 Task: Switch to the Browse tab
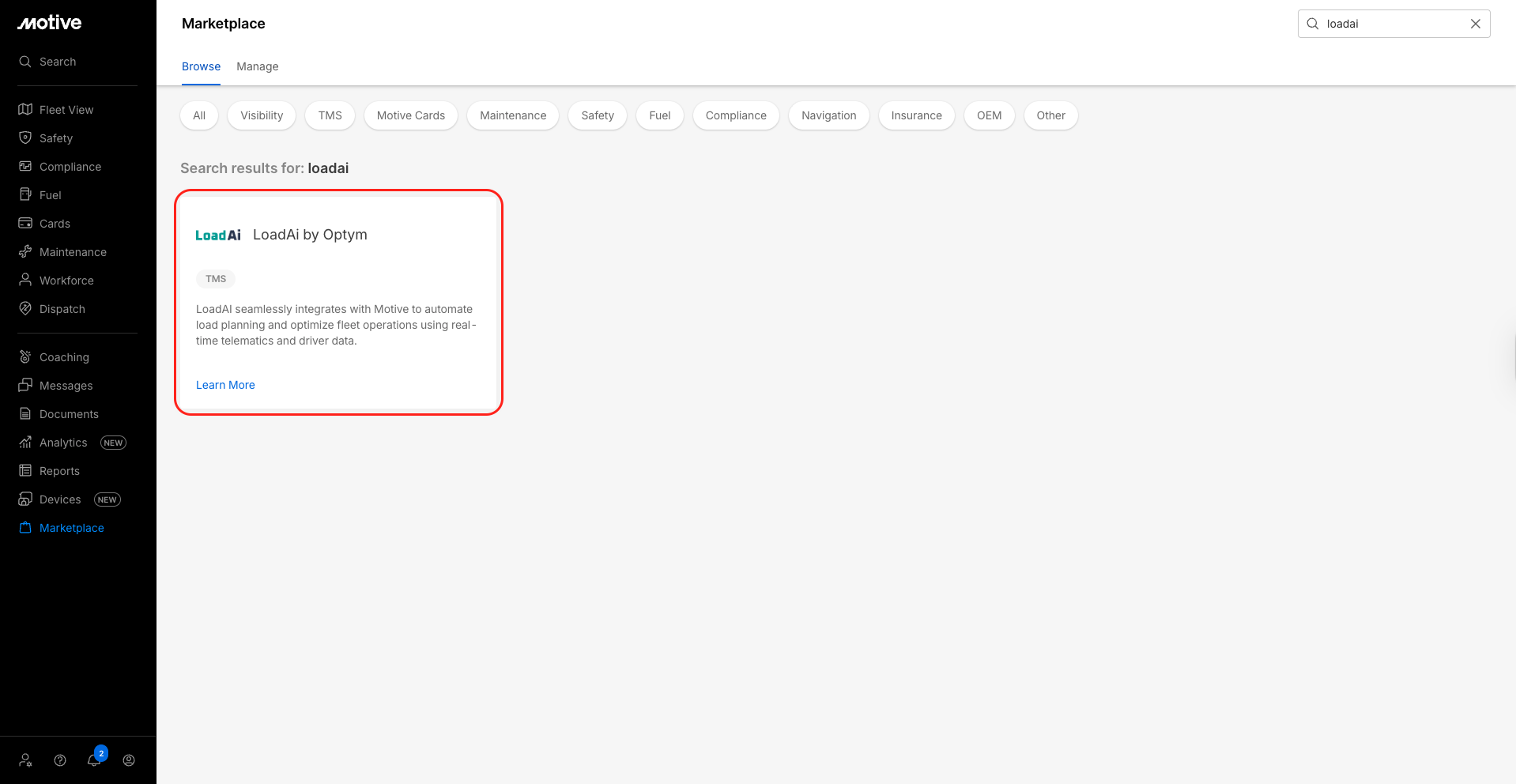click(201, 66)
